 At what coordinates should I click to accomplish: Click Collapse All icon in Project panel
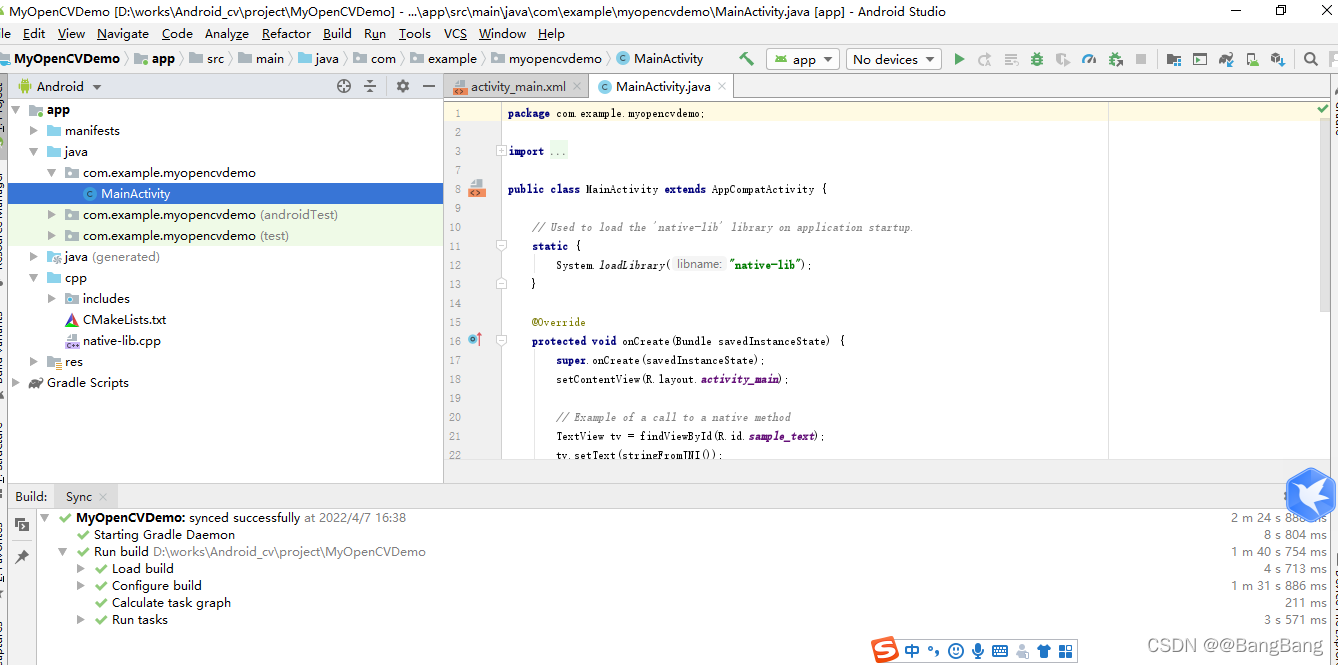click(370, 86)
